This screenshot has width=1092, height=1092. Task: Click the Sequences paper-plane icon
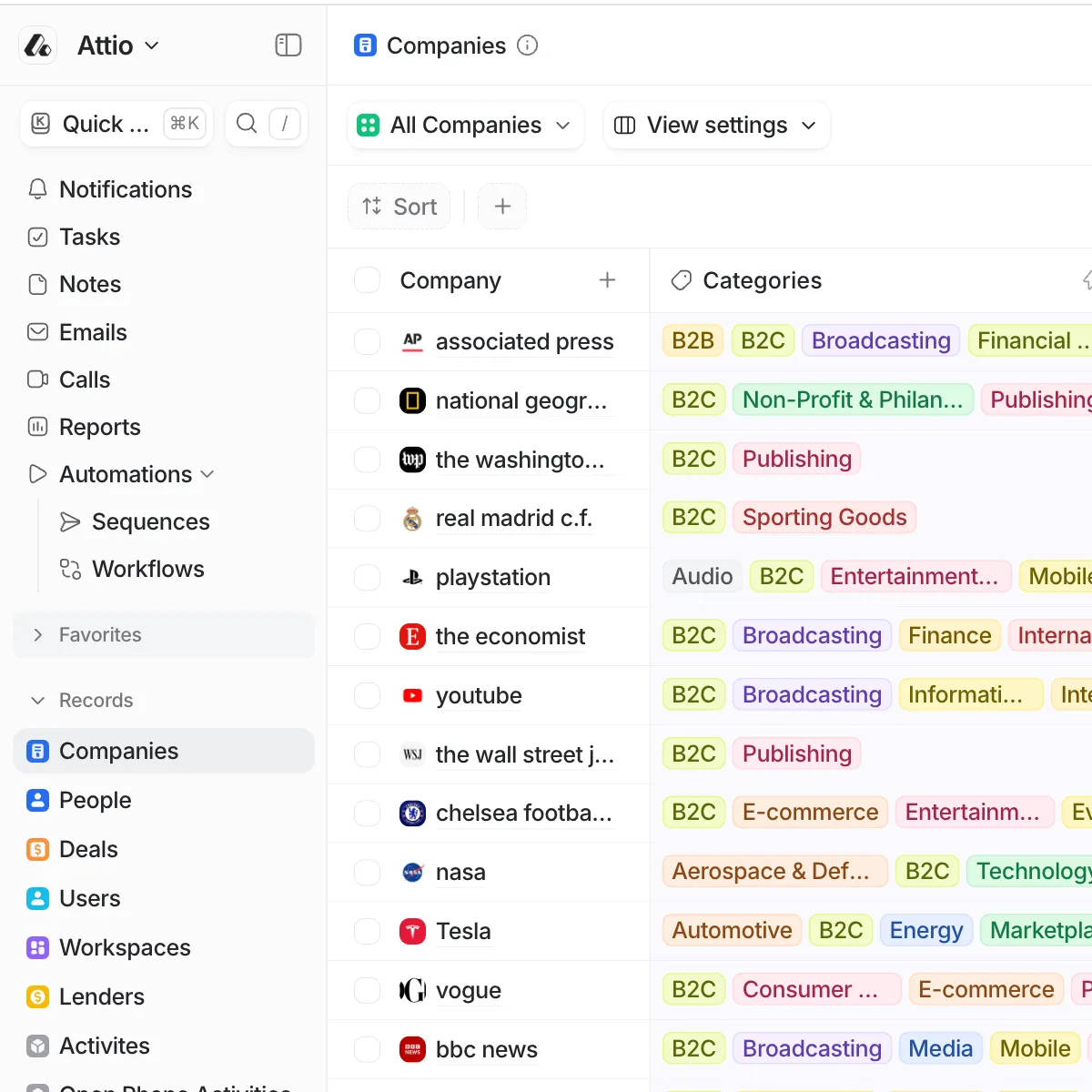[x=70, y=521]
